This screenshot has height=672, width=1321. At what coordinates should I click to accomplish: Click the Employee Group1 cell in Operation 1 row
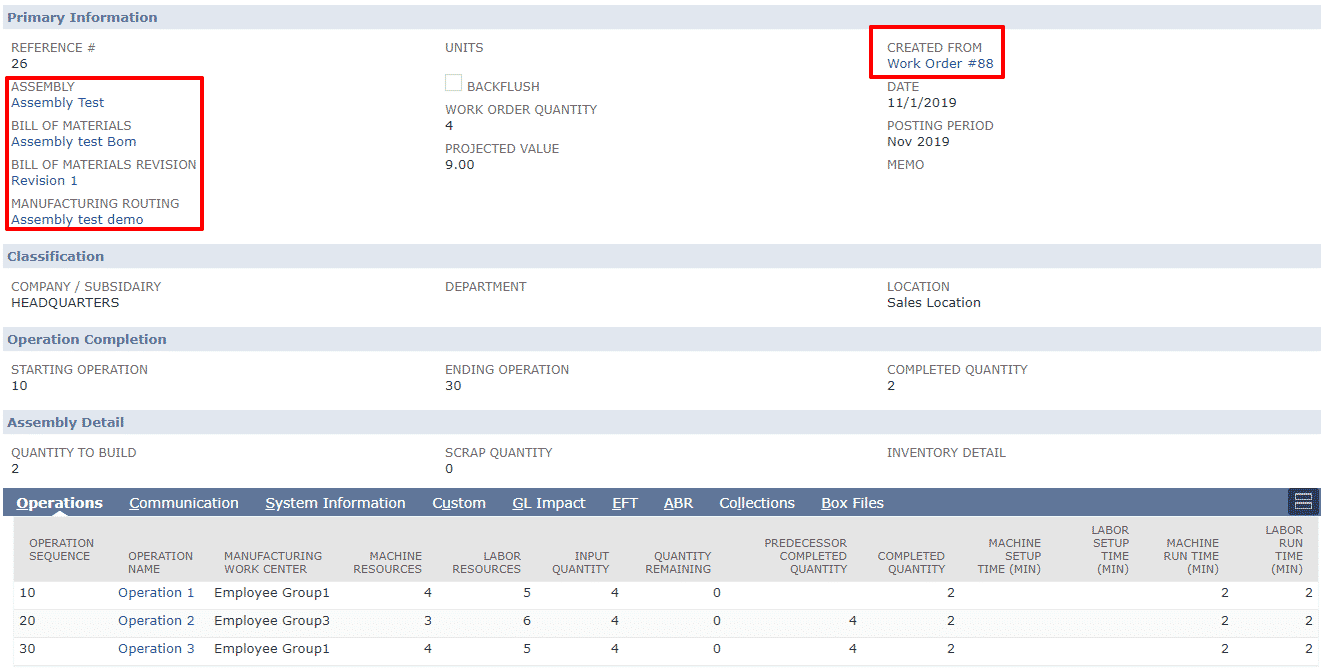click(272, 593)
